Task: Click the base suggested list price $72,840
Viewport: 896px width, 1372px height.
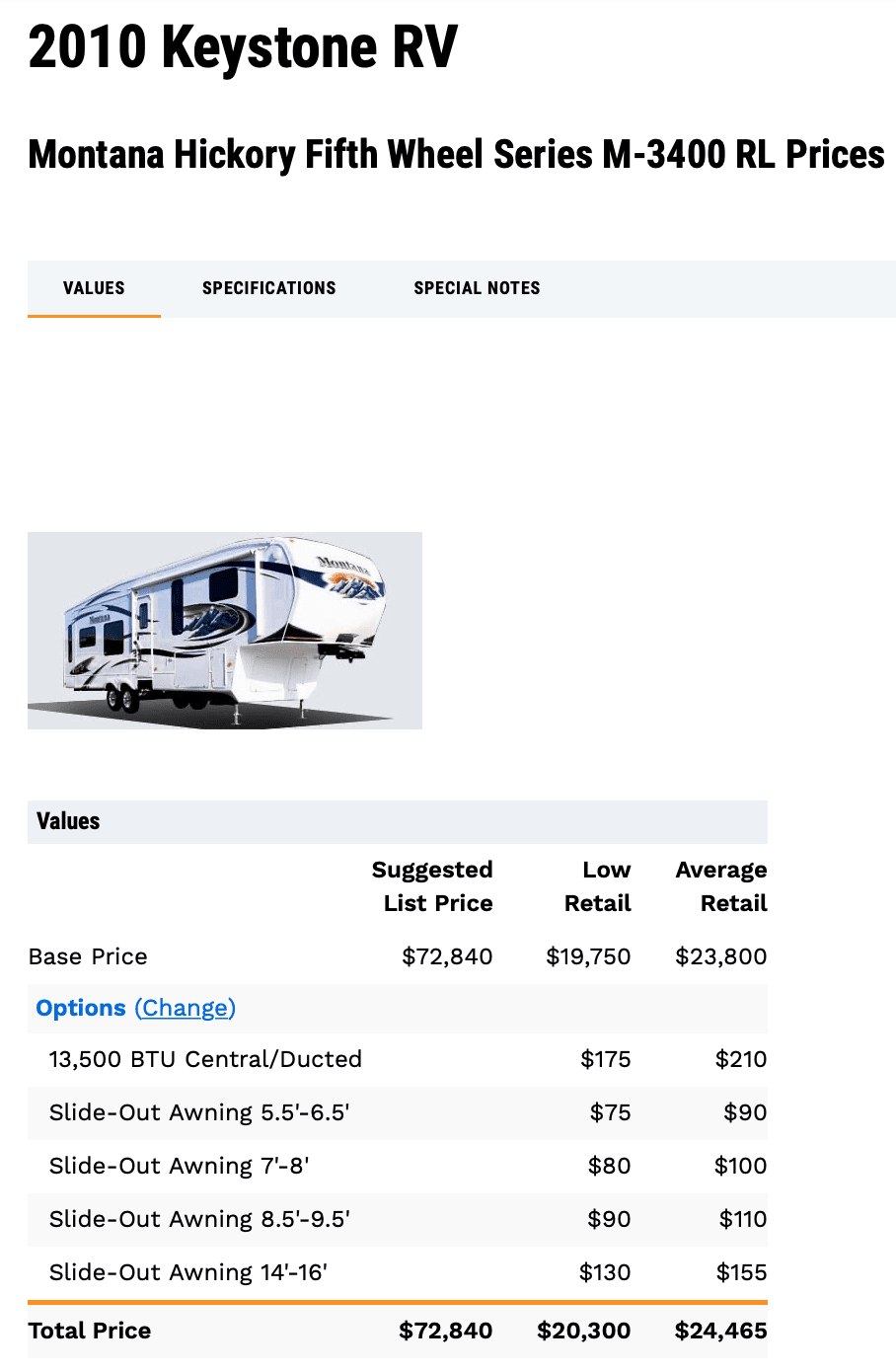Action: (447, 956)
